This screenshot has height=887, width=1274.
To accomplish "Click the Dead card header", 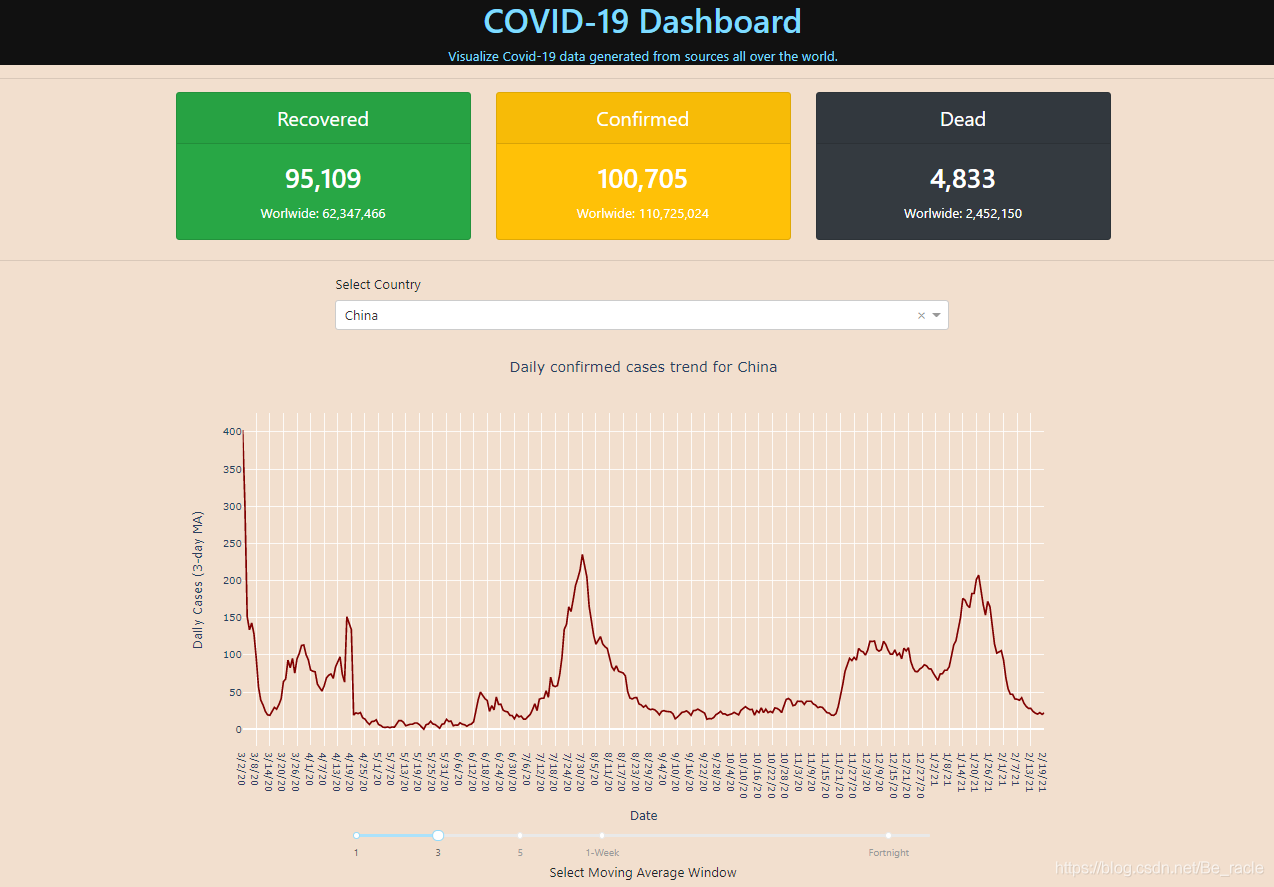I will 963,118.
